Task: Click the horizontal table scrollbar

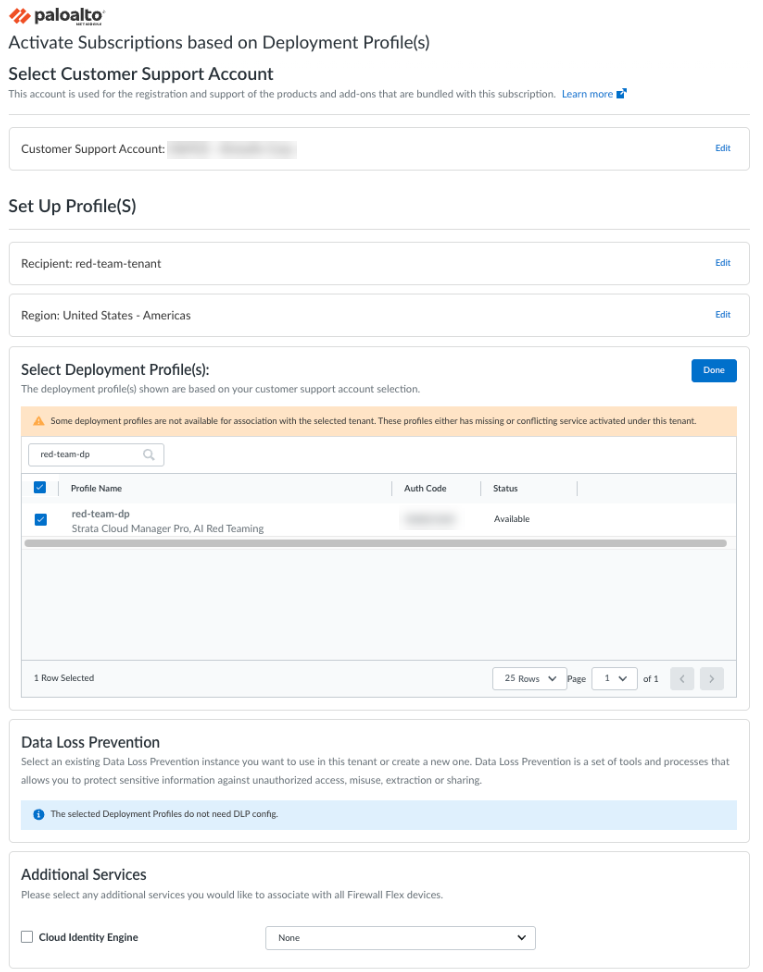Action: 375,543
